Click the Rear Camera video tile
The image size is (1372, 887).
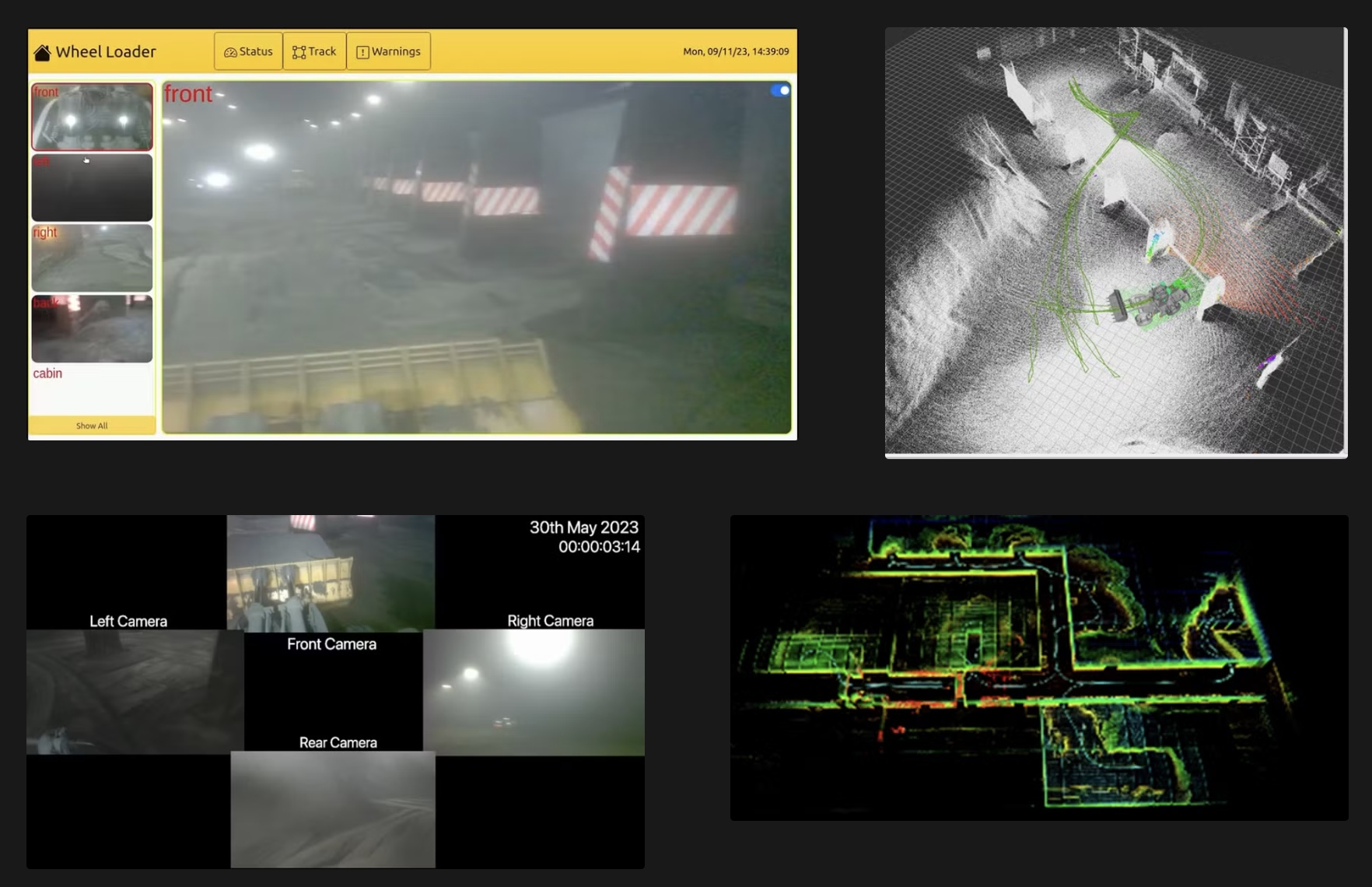click(x=333, y=809)
